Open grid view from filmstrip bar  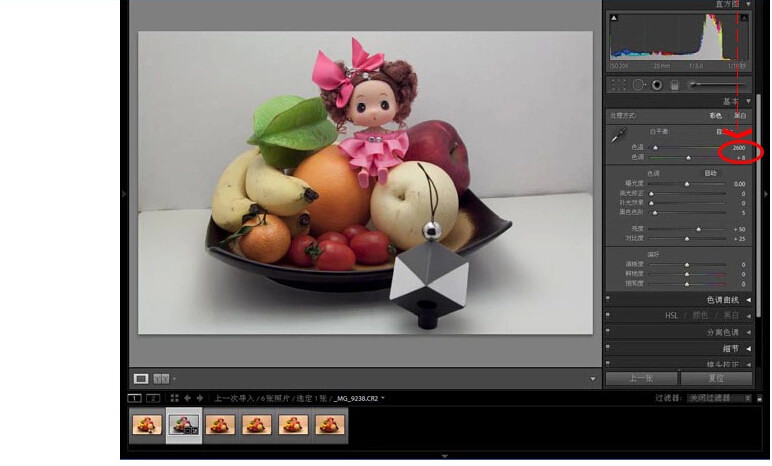174,398
